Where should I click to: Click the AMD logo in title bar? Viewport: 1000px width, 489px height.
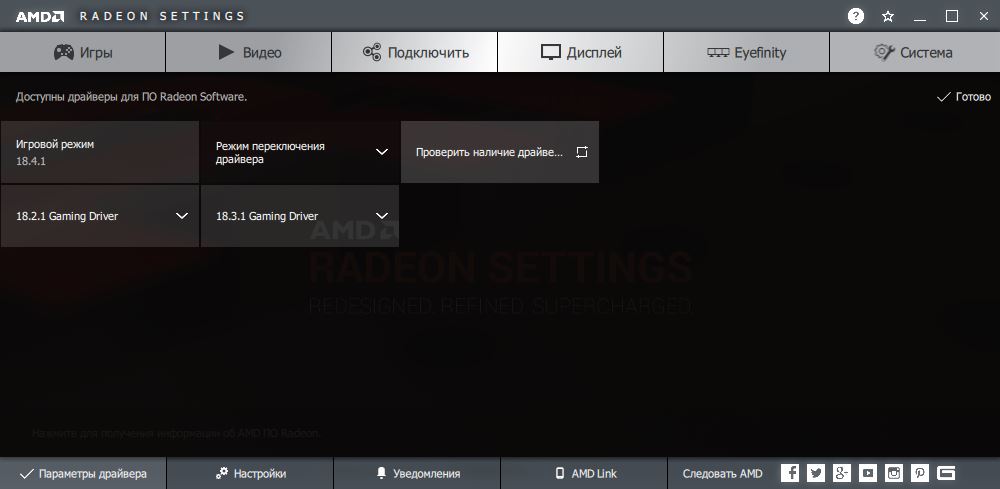40,17
